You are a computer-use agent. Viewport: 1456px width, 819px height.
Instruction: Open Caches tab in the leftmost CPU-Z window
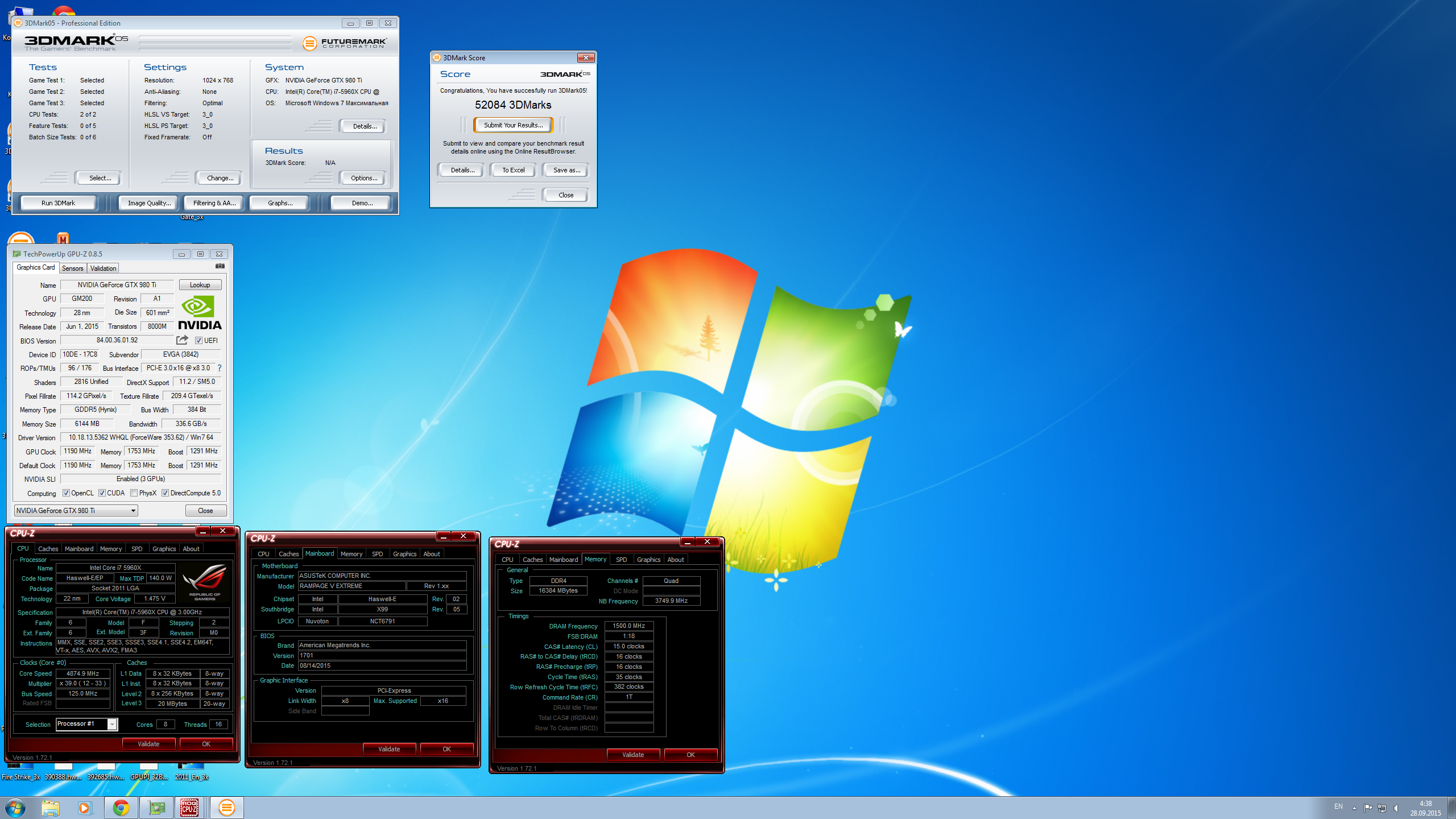coord(48,549)
